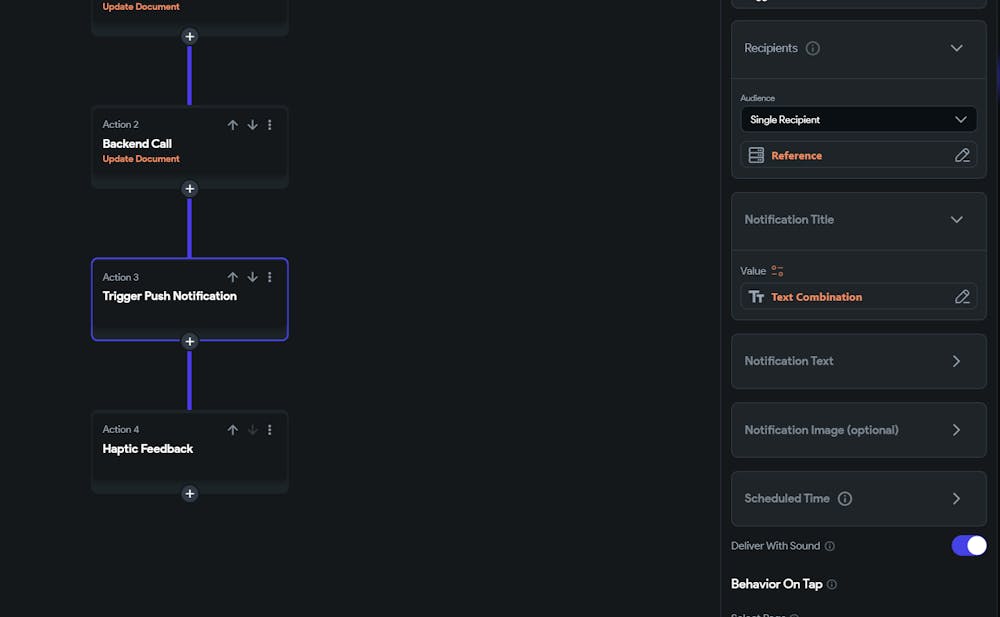The image size is (1000, 617).
Task: Open the Single Recipient audience dropdown
Action: [x=859, y=120]
